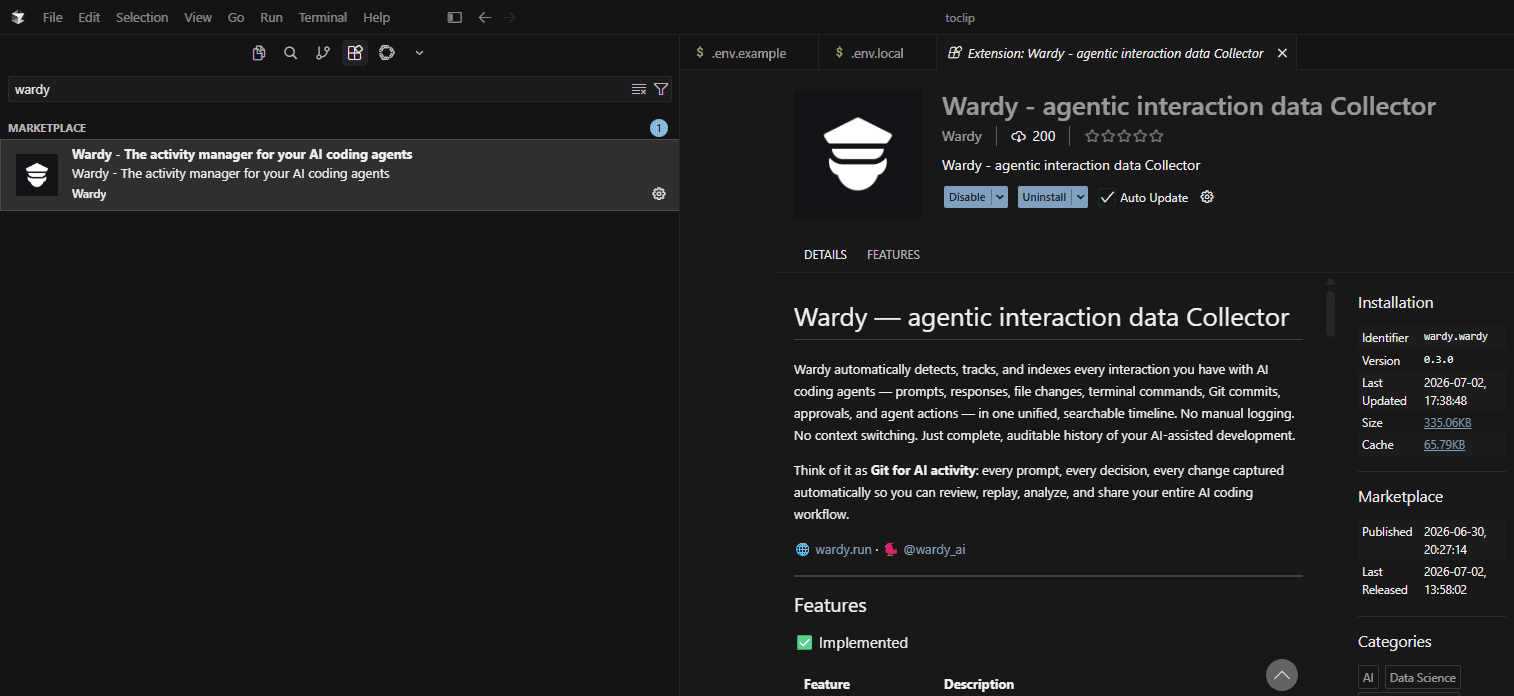The width and height of the screenshot is (1514, 696).
Task: Click the Categories section heading
Action: pos(1394,641)
